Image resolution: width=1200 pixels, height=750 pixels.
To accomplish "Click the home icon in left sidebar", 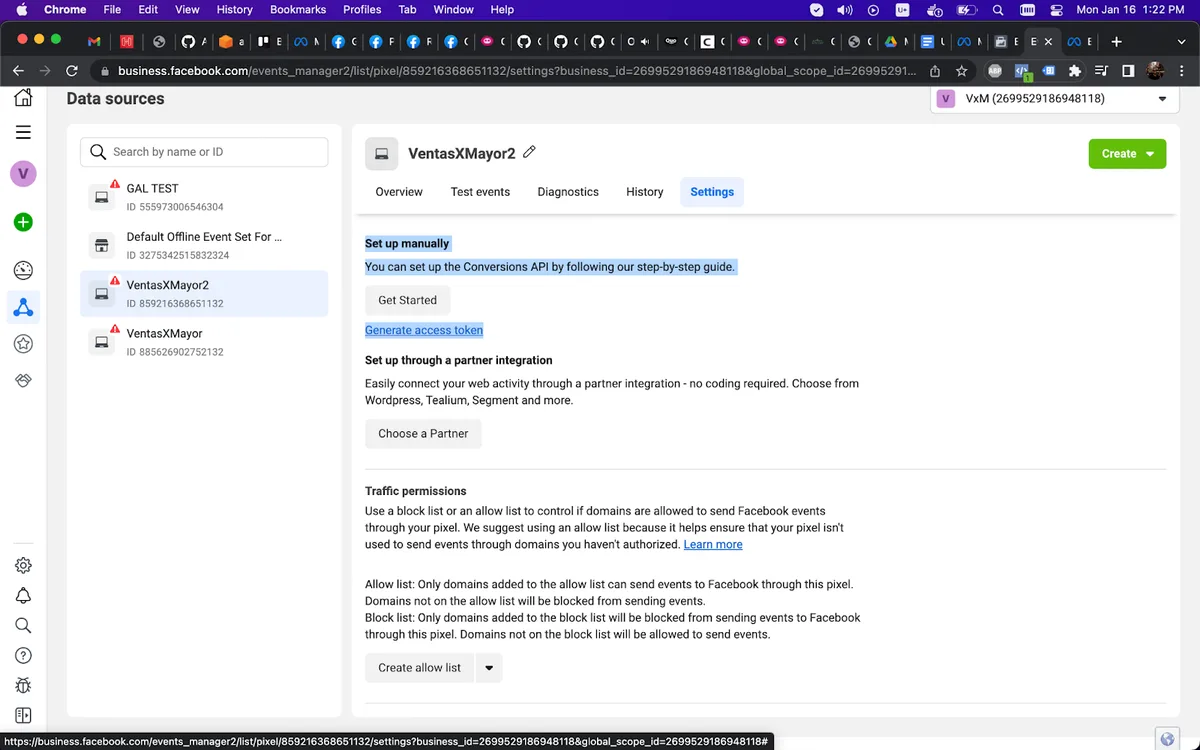I will [23, 98].
